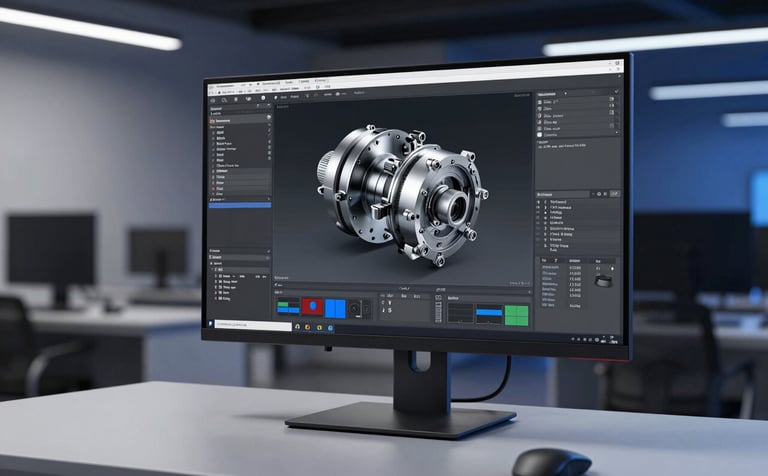Open the red thumbnail with the blue oval
Viewport: 768px width, 476px height.
point(312,307)
